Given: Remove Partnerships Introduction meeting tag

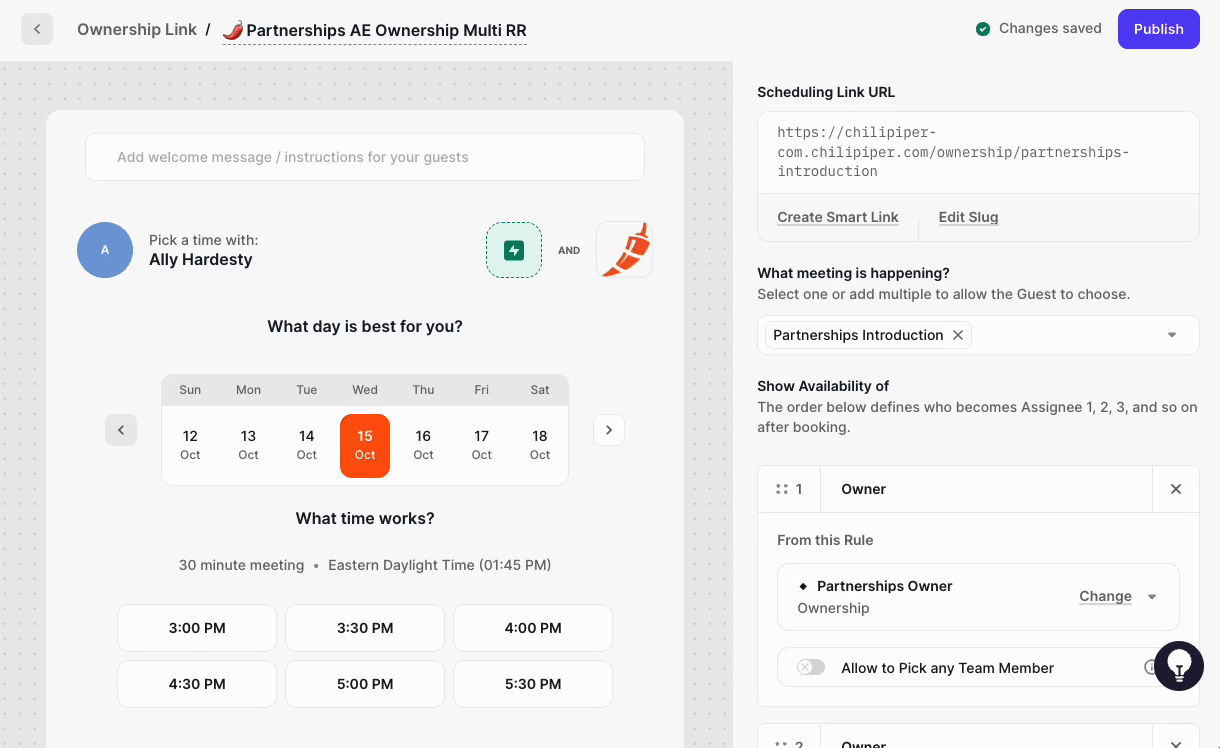Looking at the screenshot, I should click(x=958, y=335).
